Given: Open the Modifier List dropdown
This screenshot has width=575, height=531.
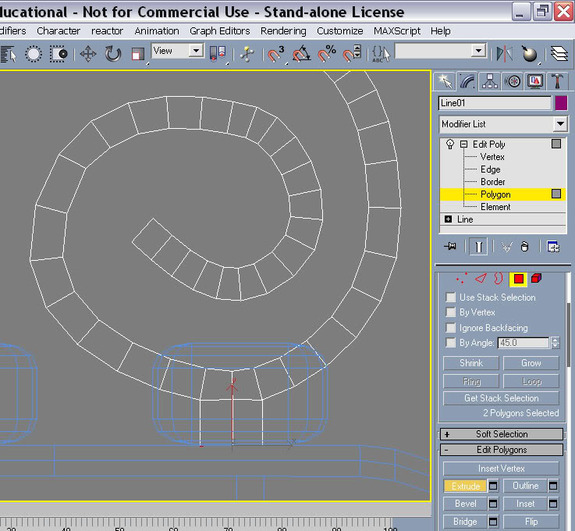Looking at the screenshot, I should pos(503,124).
